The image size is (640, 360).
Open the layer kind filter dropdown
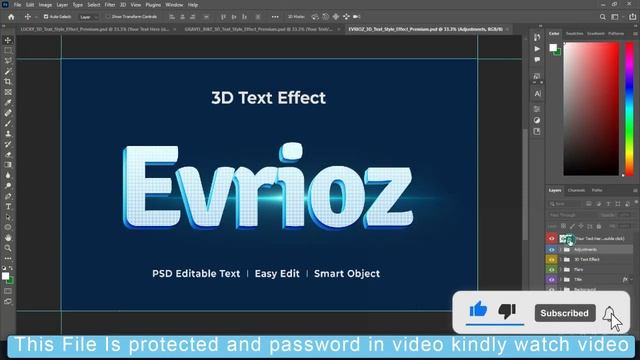click(x=565, y=204)
